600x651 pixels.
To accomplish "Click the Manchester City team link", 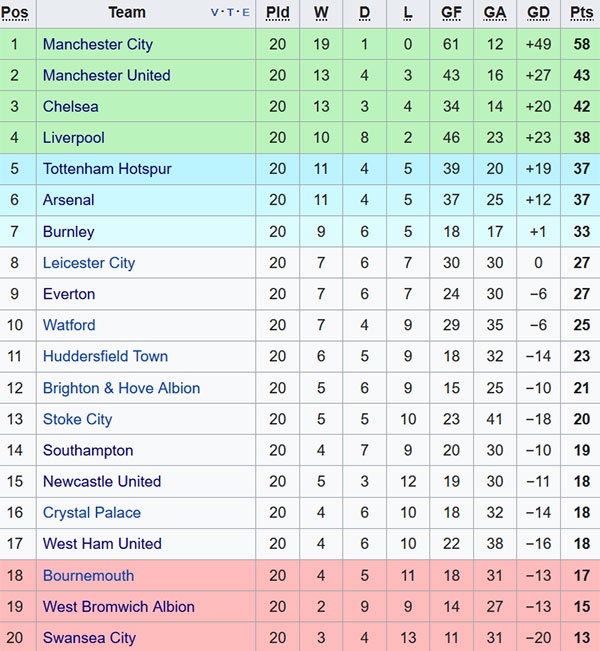I will coord(98,44).
